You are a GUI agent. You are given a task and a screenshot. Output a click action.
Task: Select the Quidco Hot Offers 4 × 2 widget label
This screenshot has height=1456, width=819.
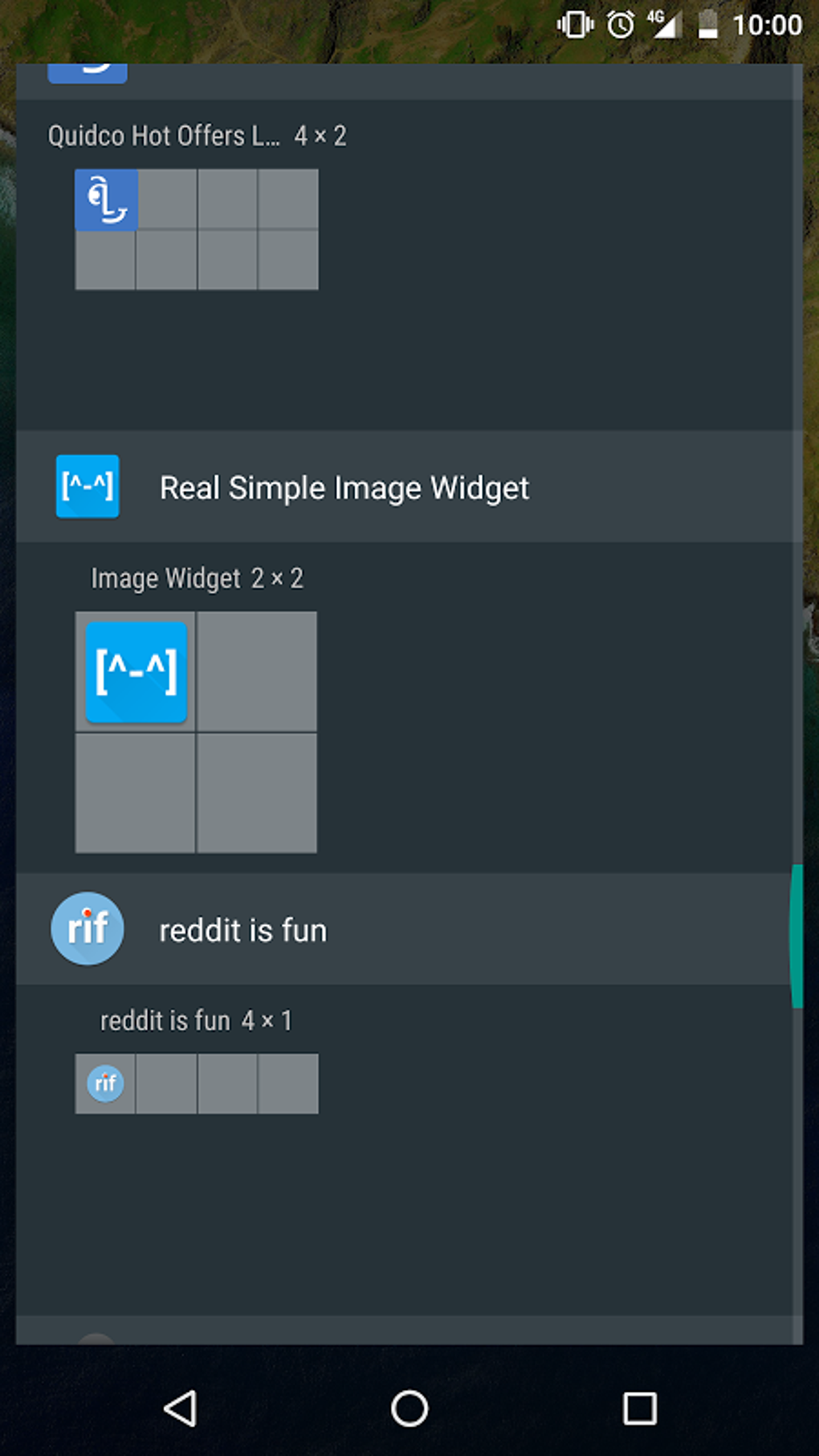[197, 136]
